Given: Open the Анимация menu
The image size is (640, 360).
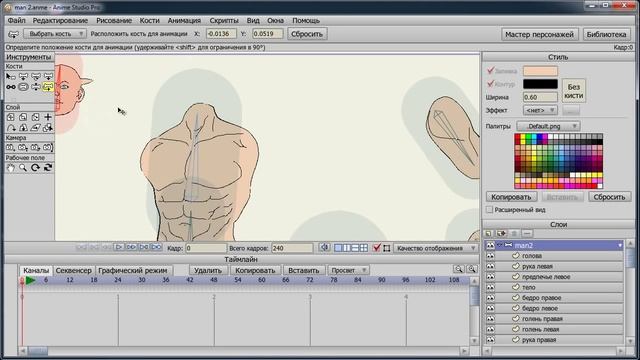Looking at the screenshot, I should pos(184,20).
